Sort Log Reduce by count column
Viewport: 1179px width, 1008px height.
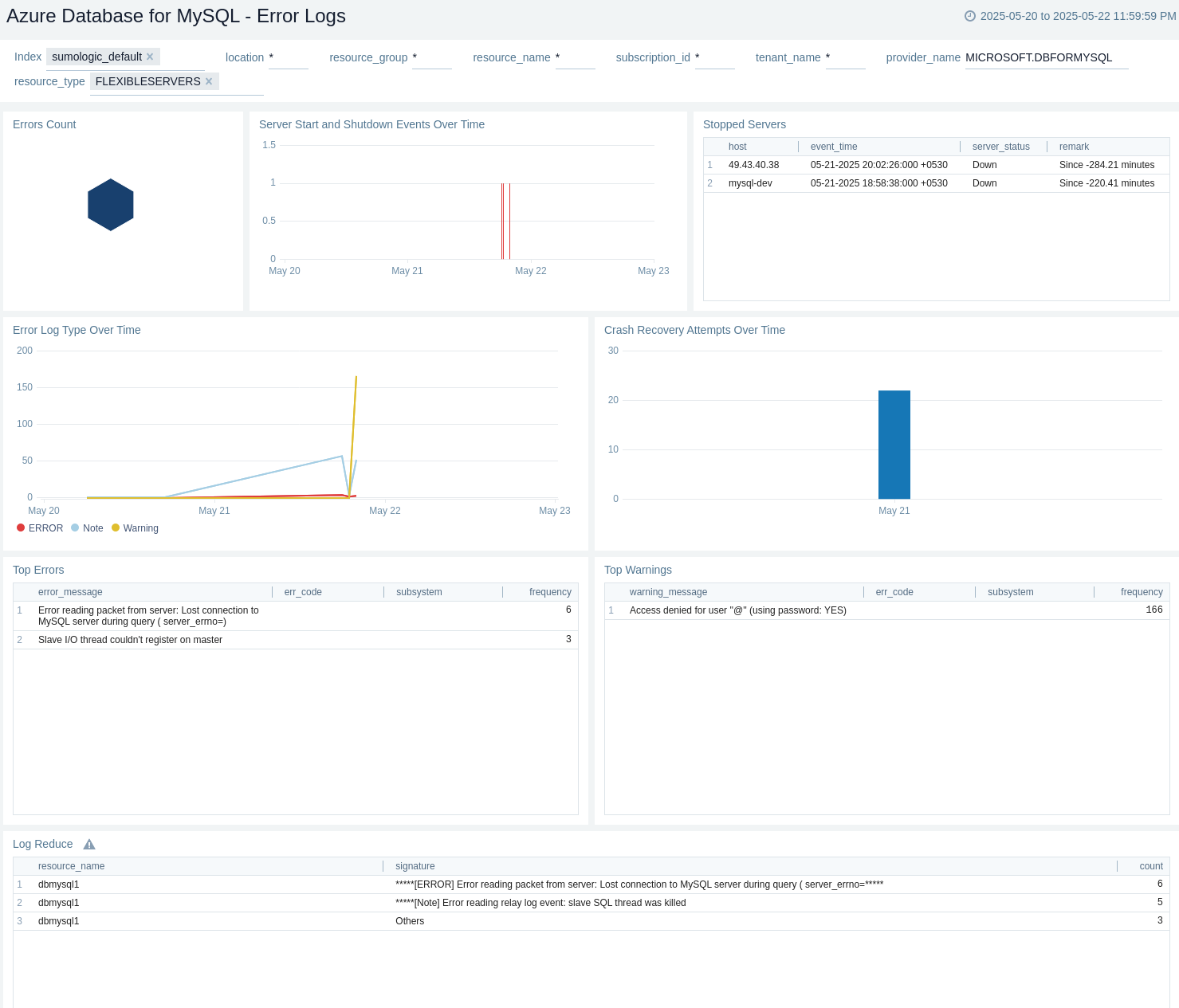click(1151, 866)
